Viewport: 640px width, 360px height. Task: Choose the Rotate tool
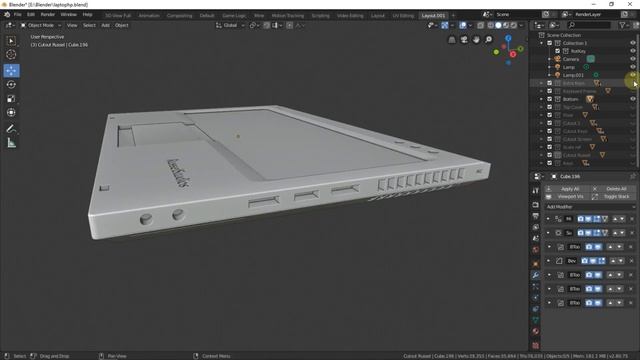tap(11, 84)
